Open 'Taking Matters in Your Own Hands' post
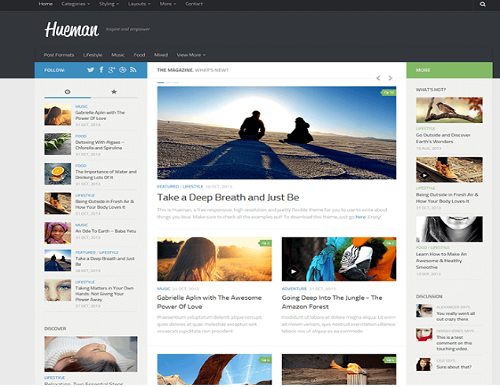Image resolution: width=500 pixels, height=387 pixels. tap(104, 294)
